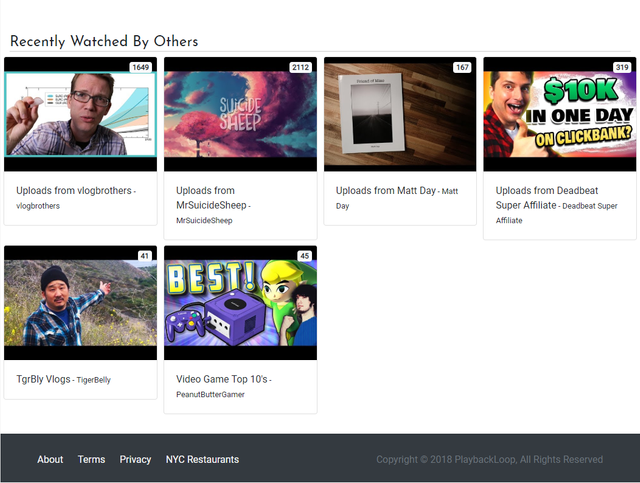Open the GameCube BEST video thumbnail

[x=240, y=303]
